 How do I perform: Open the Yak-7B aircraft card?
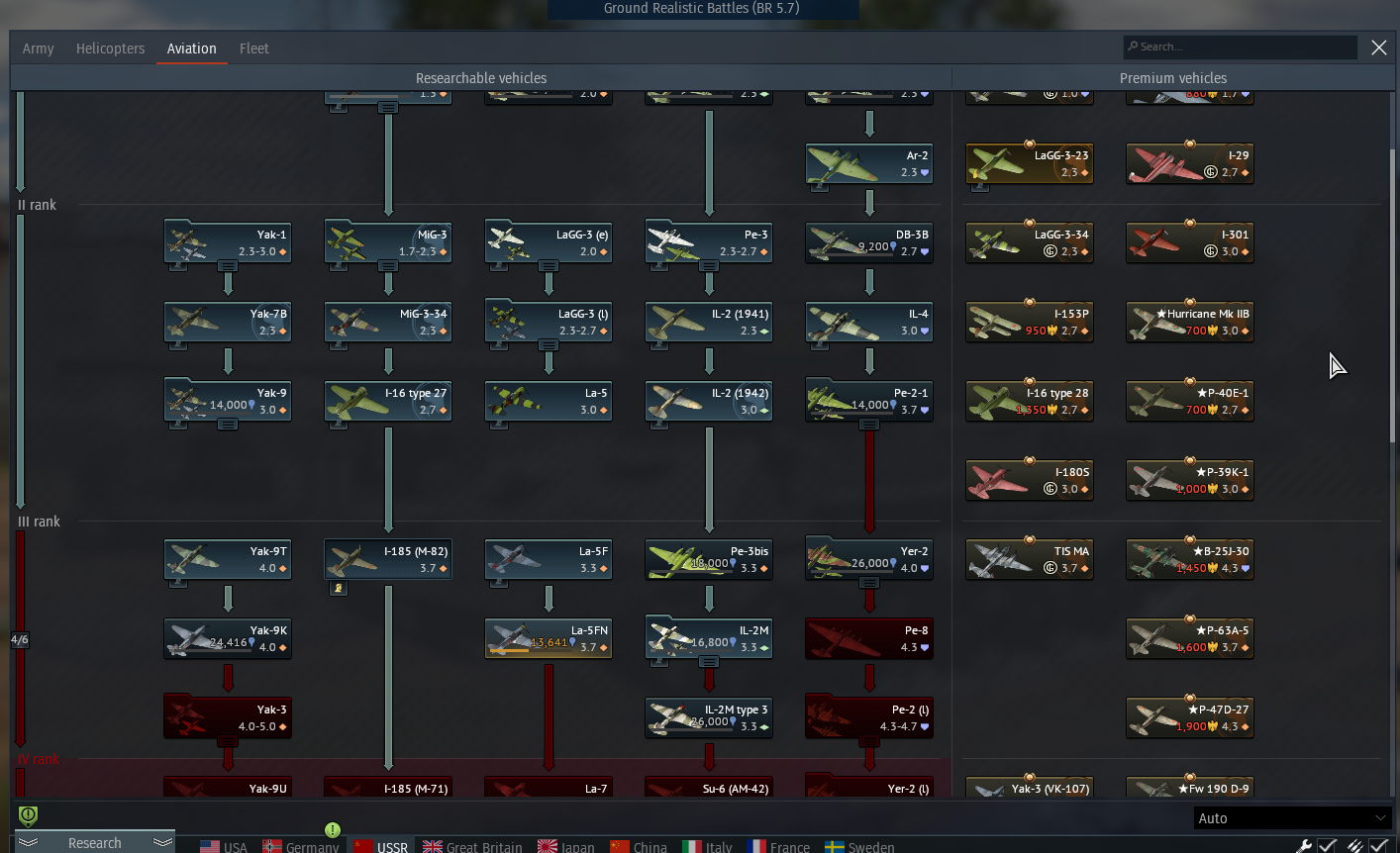228,322
